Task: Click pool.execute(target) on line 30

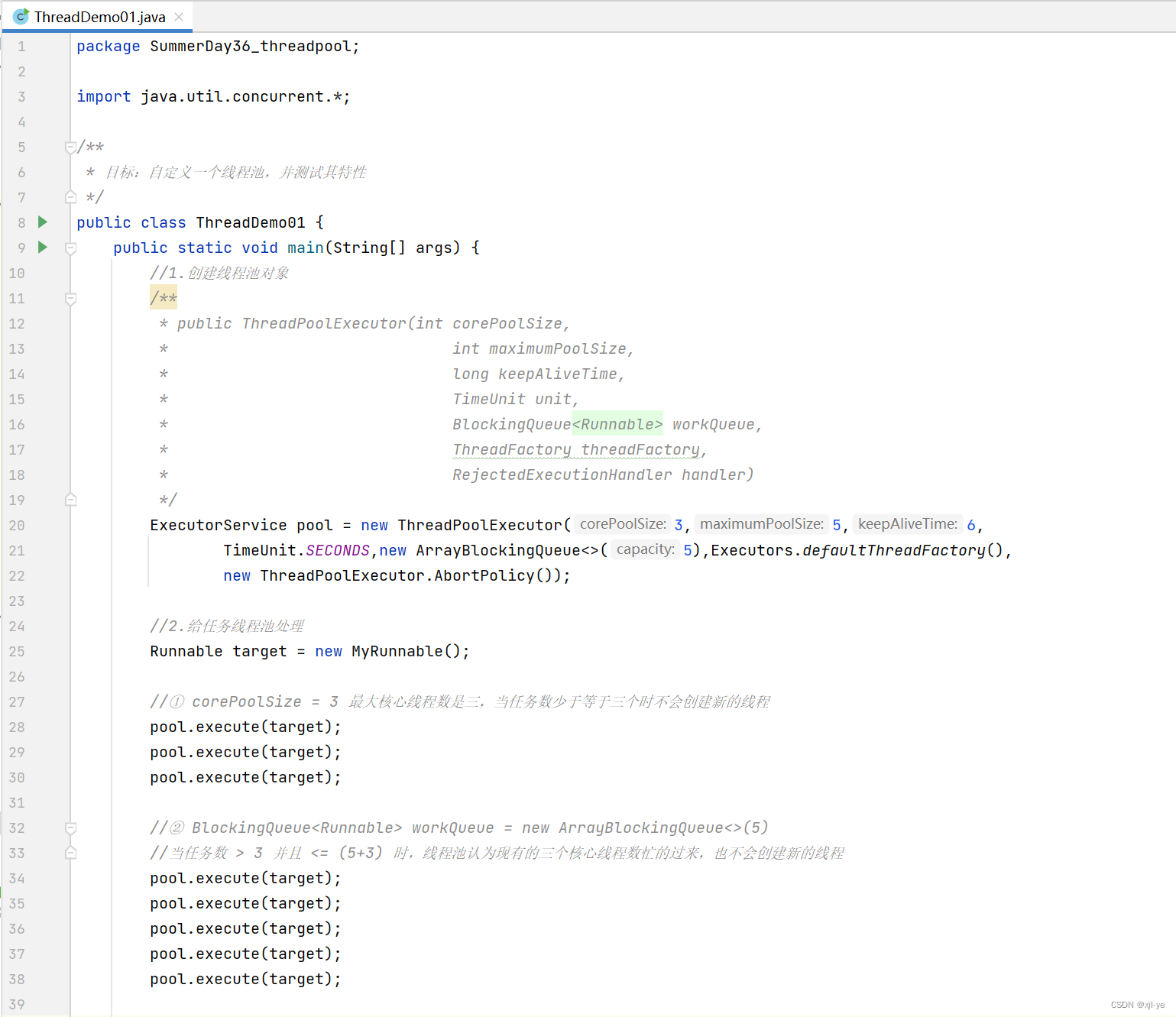Action: point(245,777)
